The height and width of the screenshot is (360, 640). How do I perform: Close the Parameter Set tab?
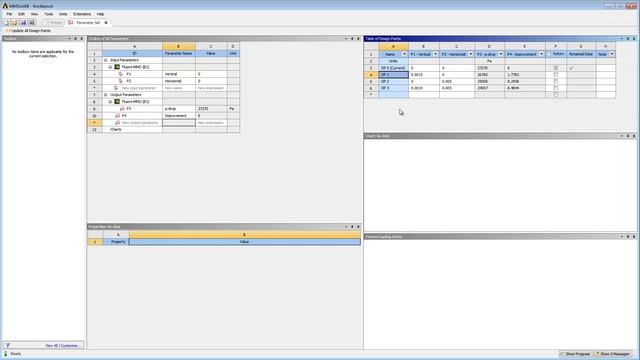106,23
